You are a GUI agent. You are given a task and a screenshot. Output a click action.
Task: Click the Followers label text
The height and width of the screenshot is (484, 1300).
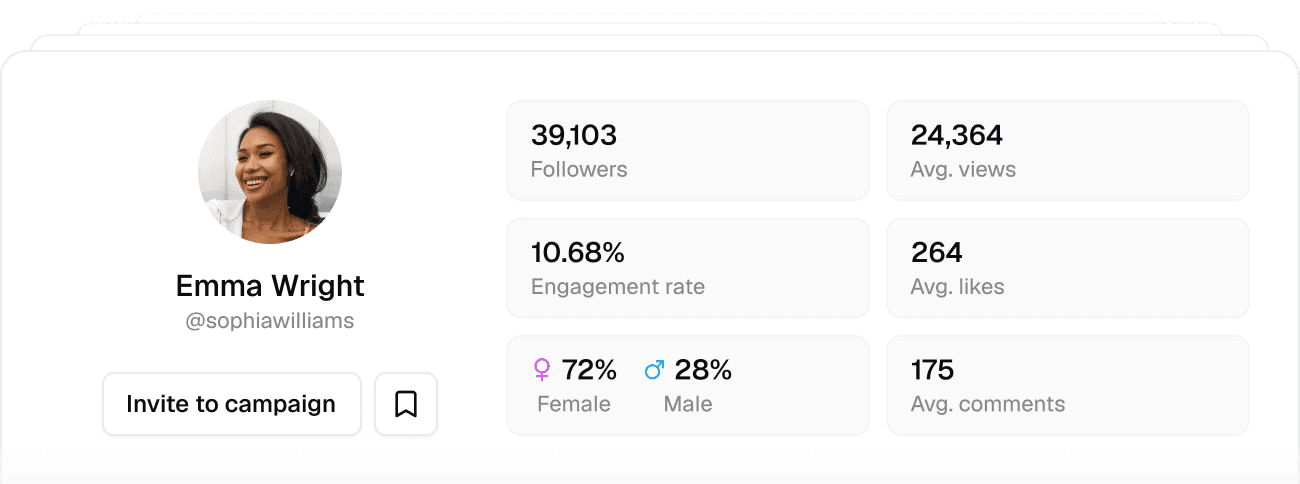coord(579,170)
